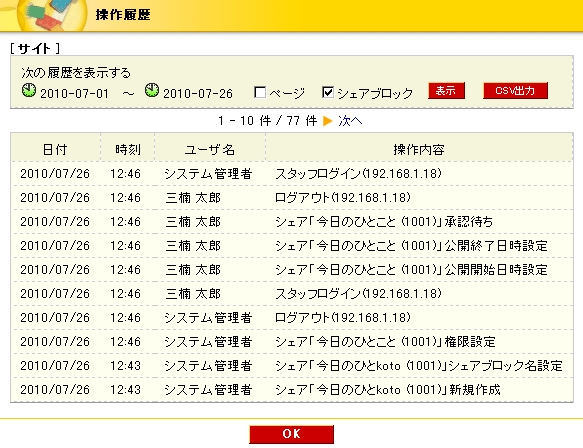The width and height of the screenshot is (583, 448).
Task: Click the 操作履歴 title text
Action: coord(123,15)
